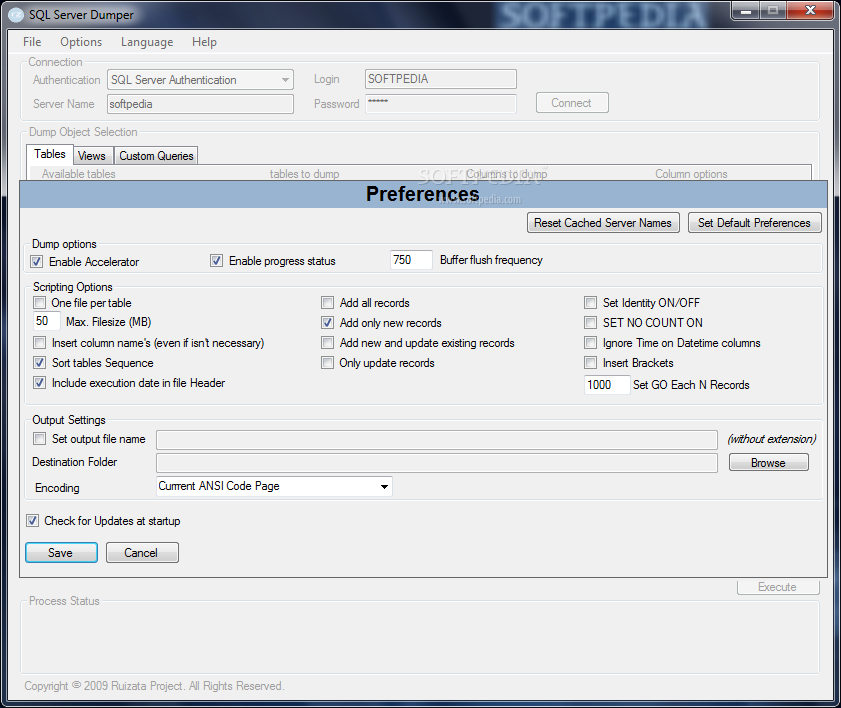Click the '(without extension)' note
Image resolution: width=841 pixels, height=708 pixels.
click(771, 439)
